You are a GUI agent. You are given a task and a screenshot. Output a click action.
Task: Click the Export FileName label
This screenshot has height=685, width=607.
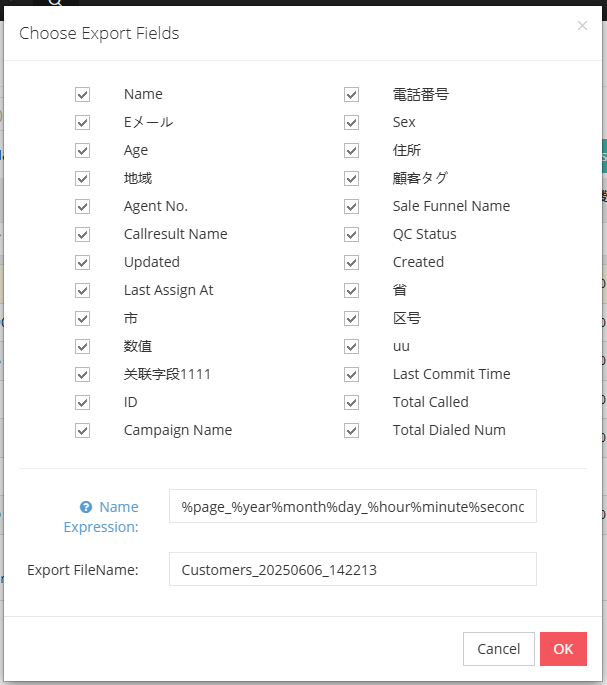tap(83, 570)
